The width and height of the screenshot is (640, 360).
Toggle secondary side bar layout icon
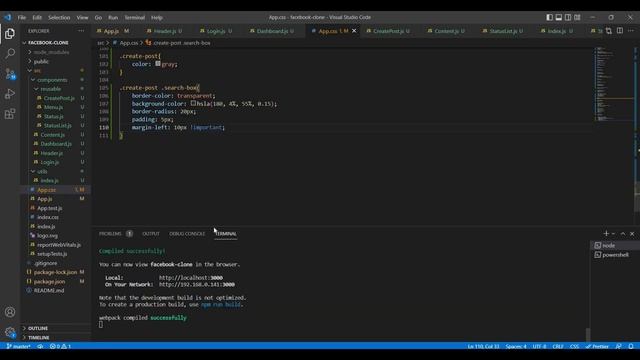(568, 17)
